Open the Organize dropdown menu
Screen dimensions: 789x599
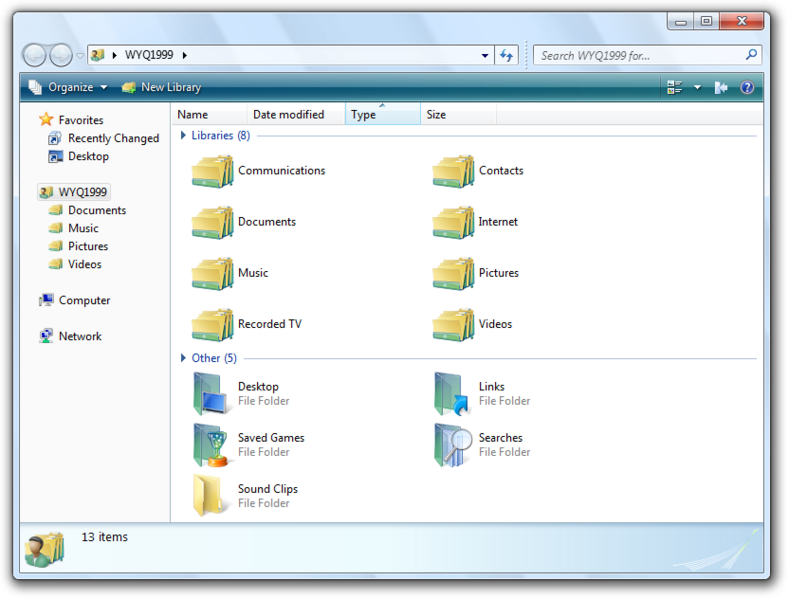[69, 87]
